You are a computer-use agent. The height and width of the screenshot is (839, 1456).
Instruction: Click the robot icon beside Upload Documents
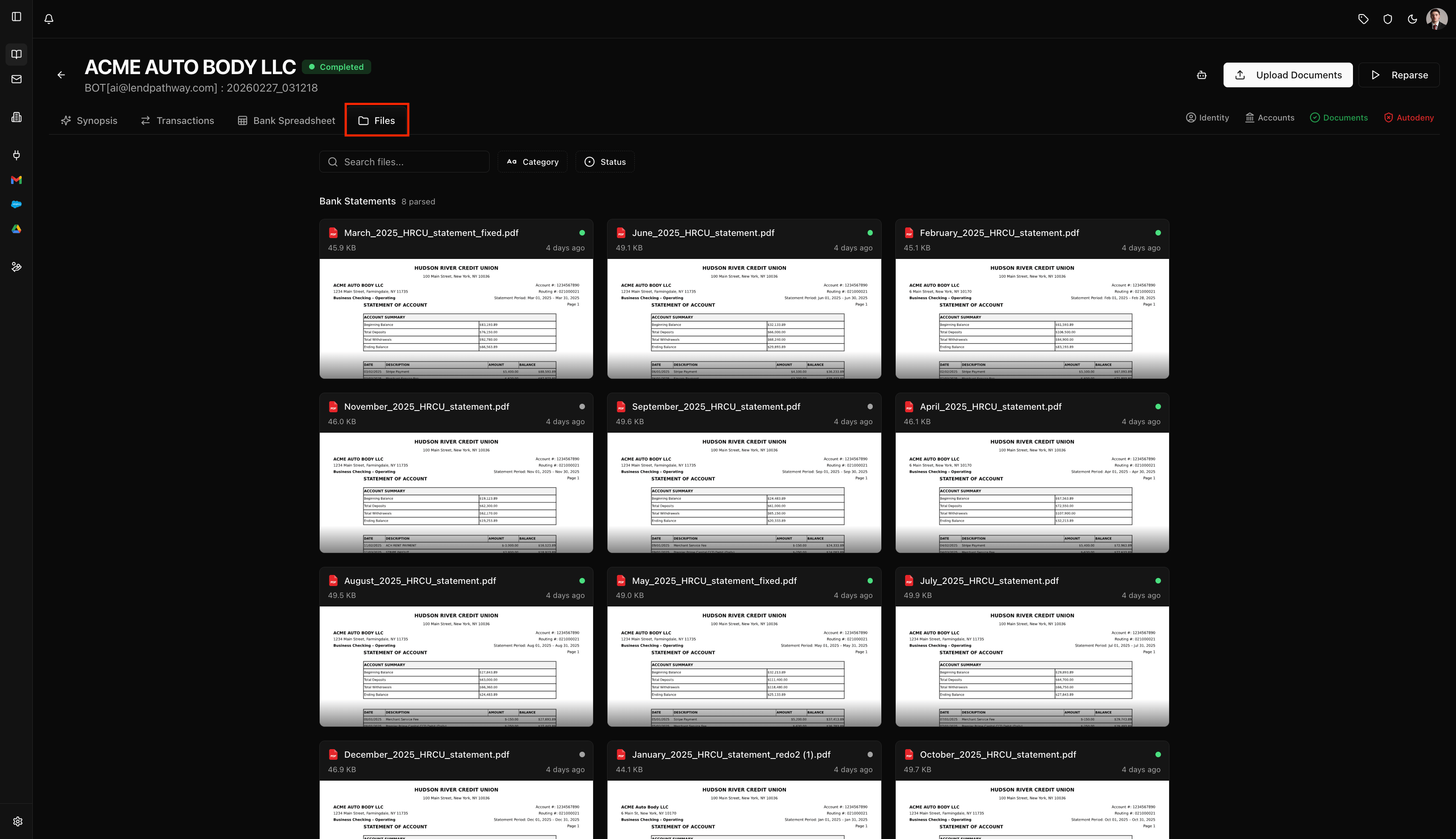coord(1201,75)
